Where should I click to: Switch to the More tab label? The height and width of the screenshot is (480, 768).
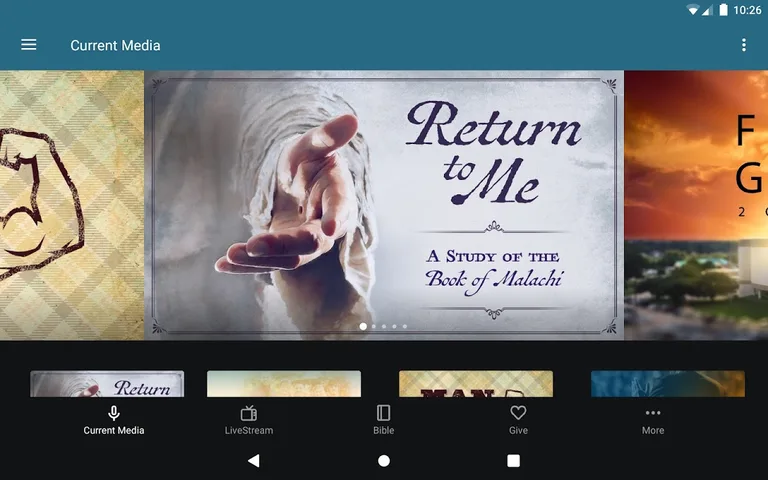coord(653,431)
